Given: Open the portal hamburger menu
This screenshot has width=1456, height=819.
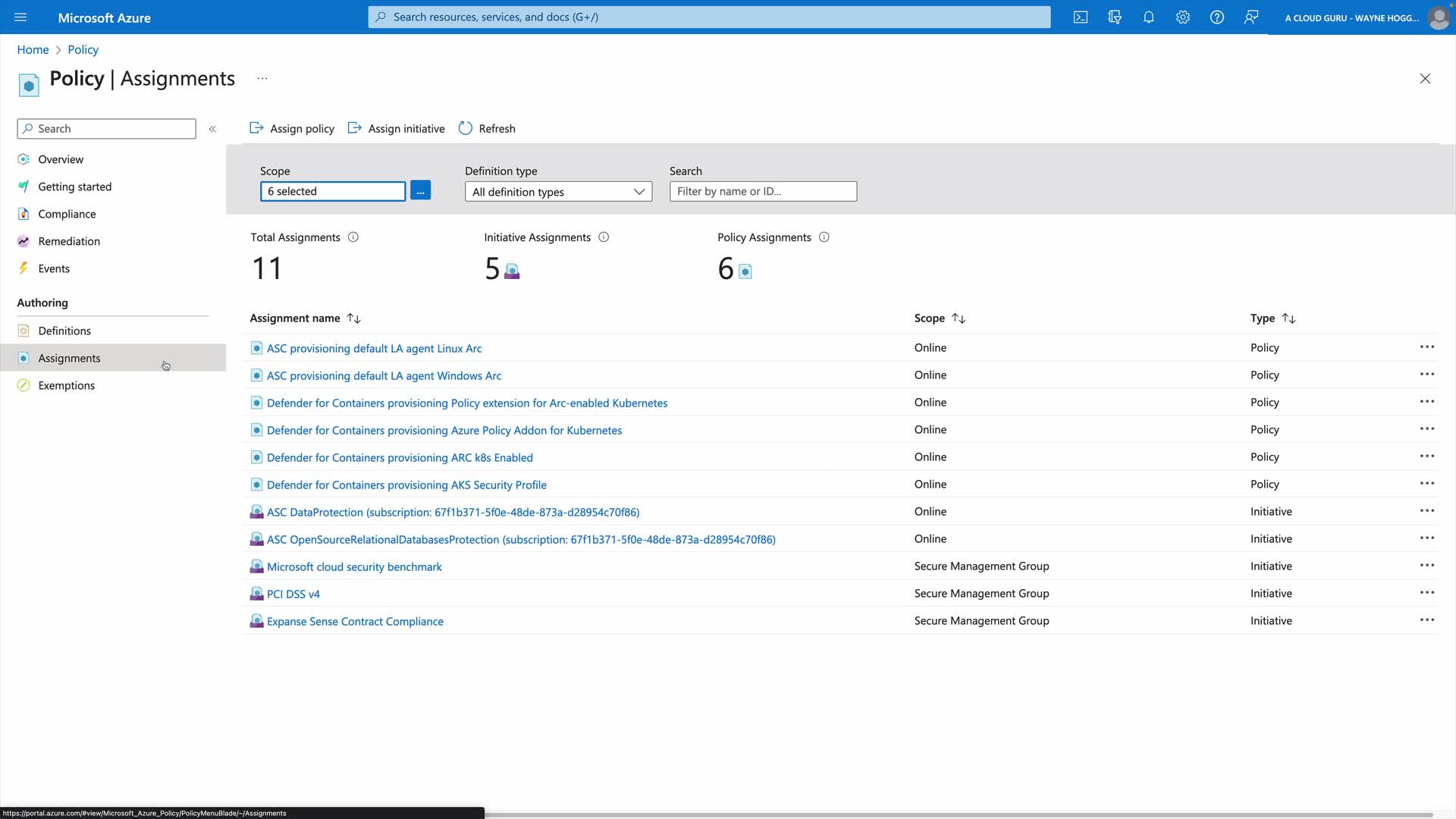Looking at the screenshot, I should coord(20,17).
